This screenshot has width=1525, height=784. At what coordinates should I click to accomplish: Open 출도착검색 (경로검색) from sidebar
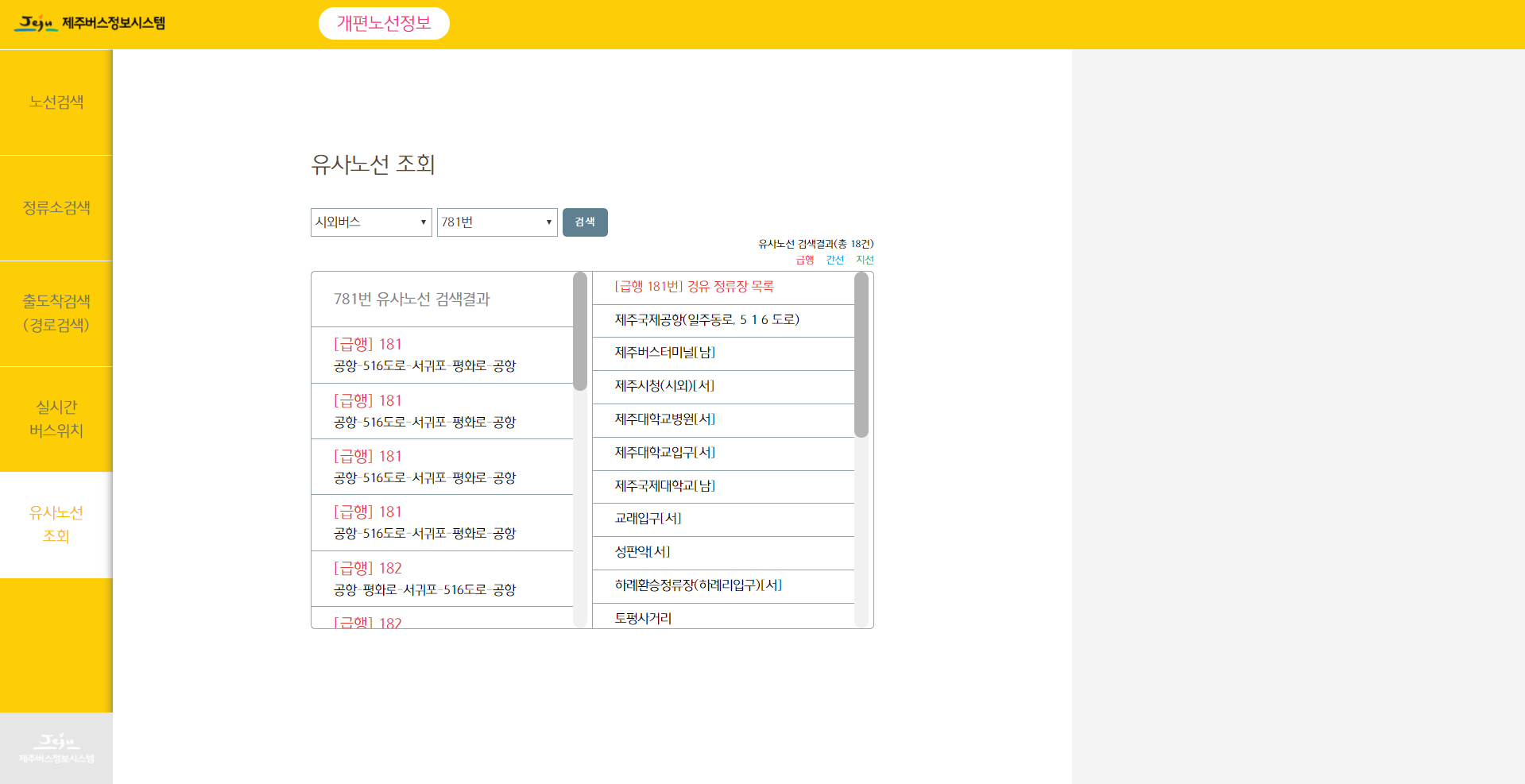(x=56, y=313)
